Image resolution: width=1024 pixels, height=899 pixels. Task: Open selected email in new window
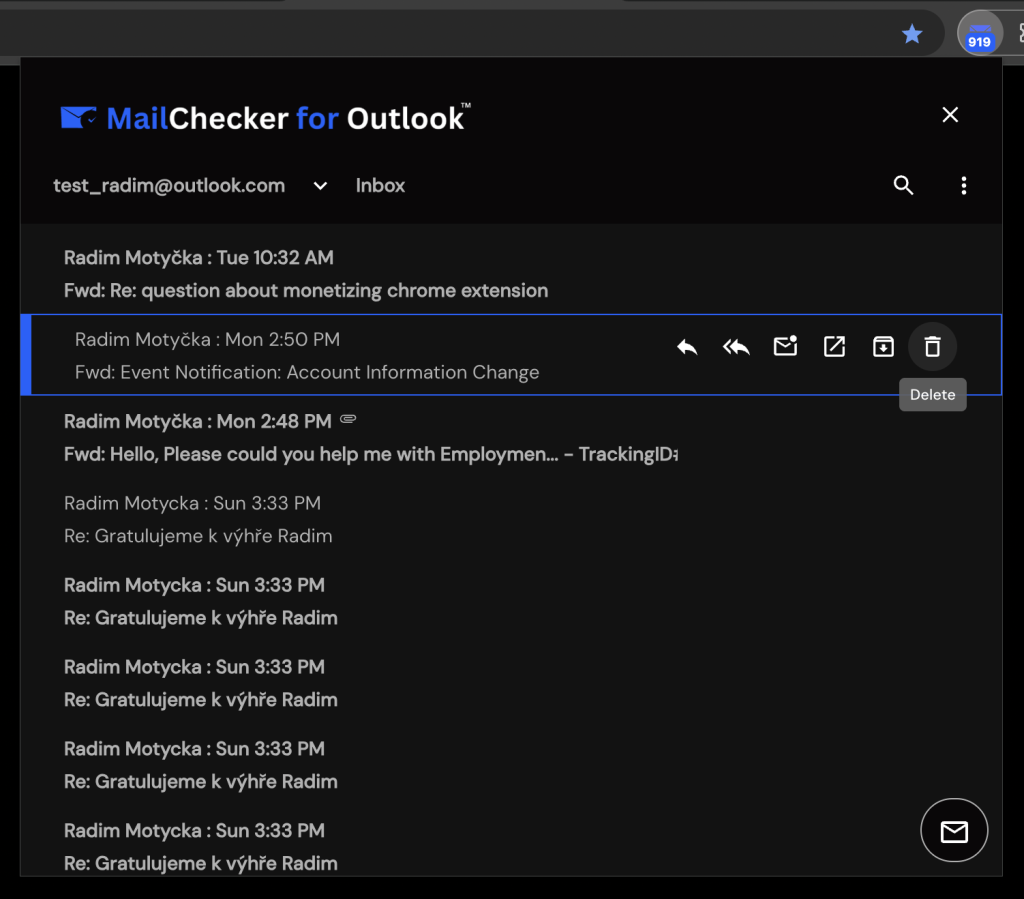pyautogui.click(x=834, y=346)
